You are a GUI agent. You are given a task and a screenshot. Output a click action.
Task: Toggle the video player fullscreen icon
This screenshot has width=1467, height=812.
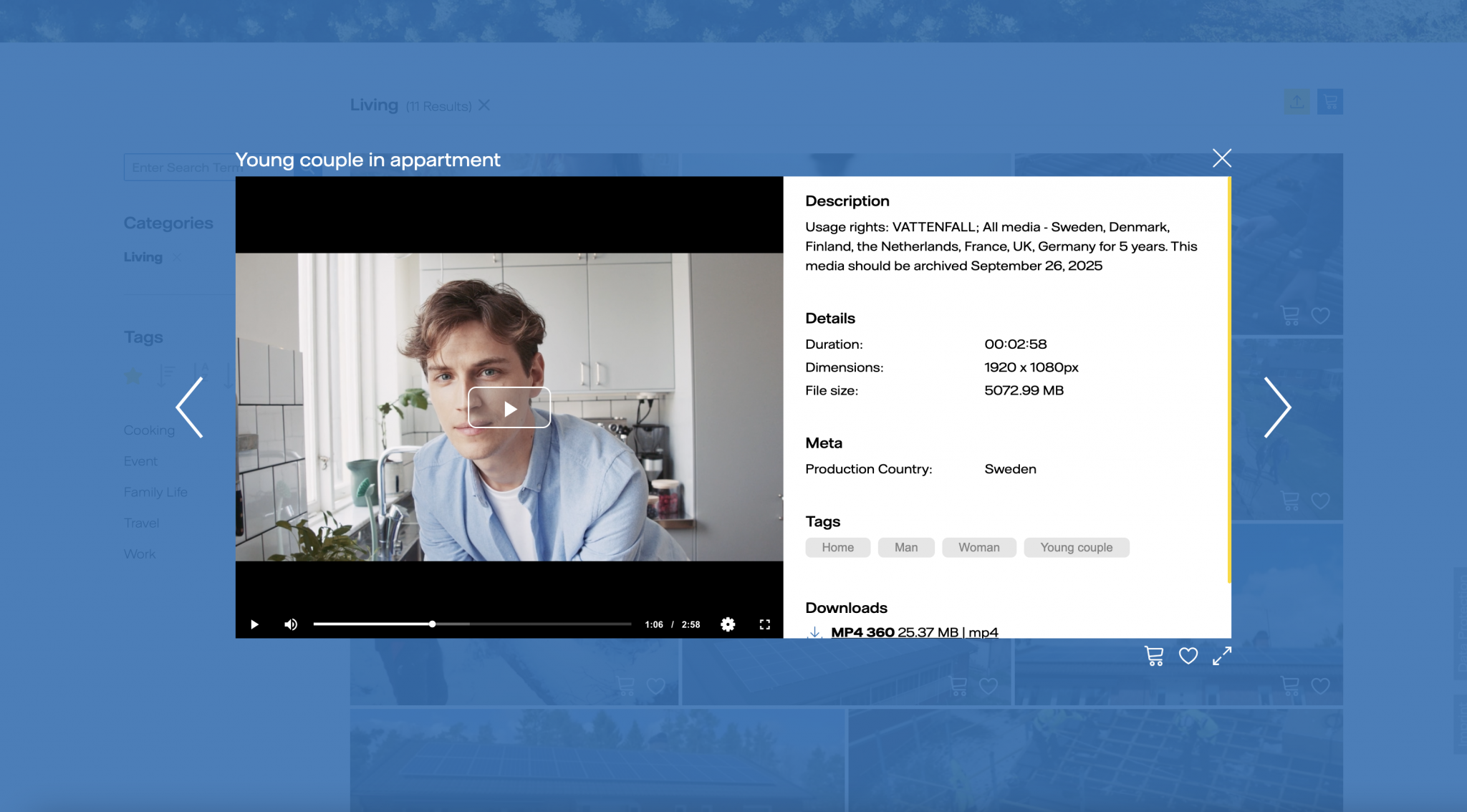(x=764, y=624)
